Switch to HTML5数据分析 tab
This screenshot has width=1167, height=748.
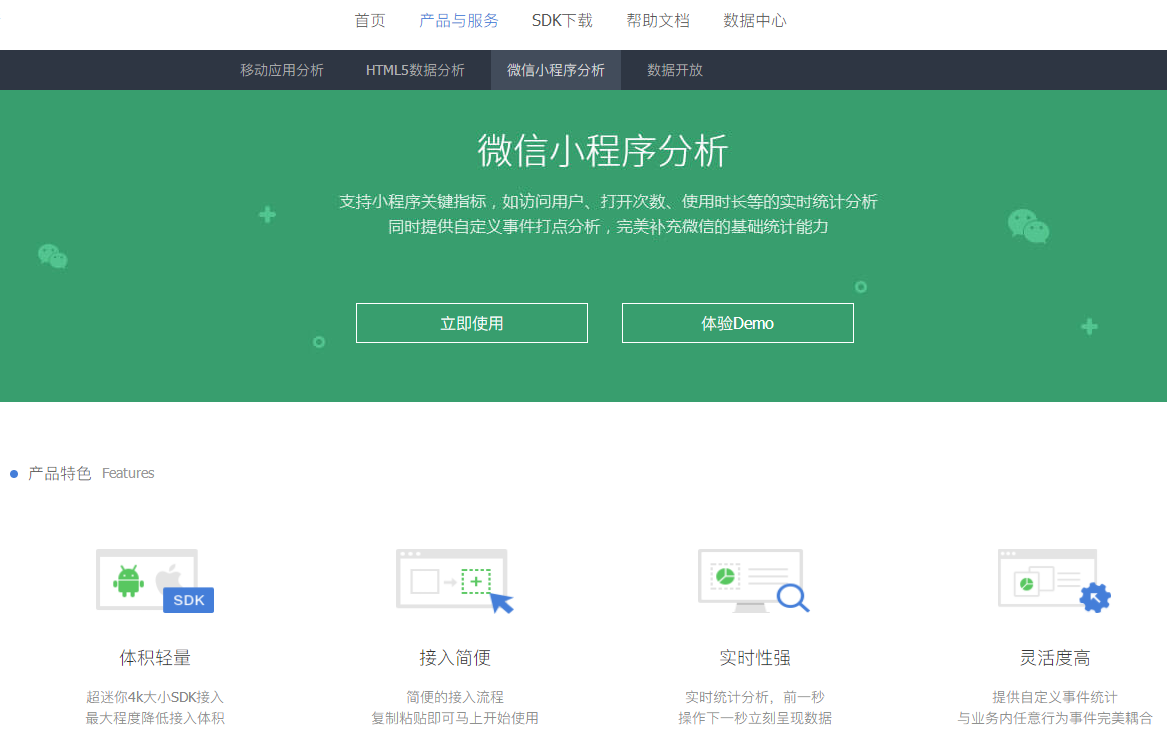coord(415,70)
